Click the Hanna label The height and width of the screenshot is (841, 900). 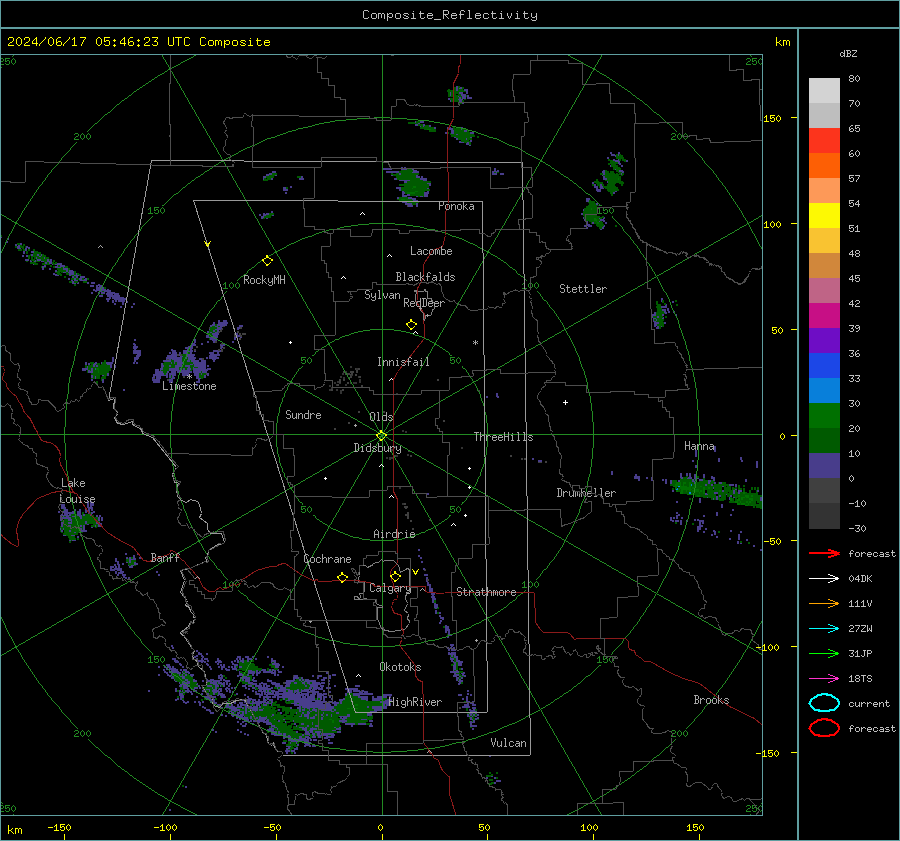(699, 446)
